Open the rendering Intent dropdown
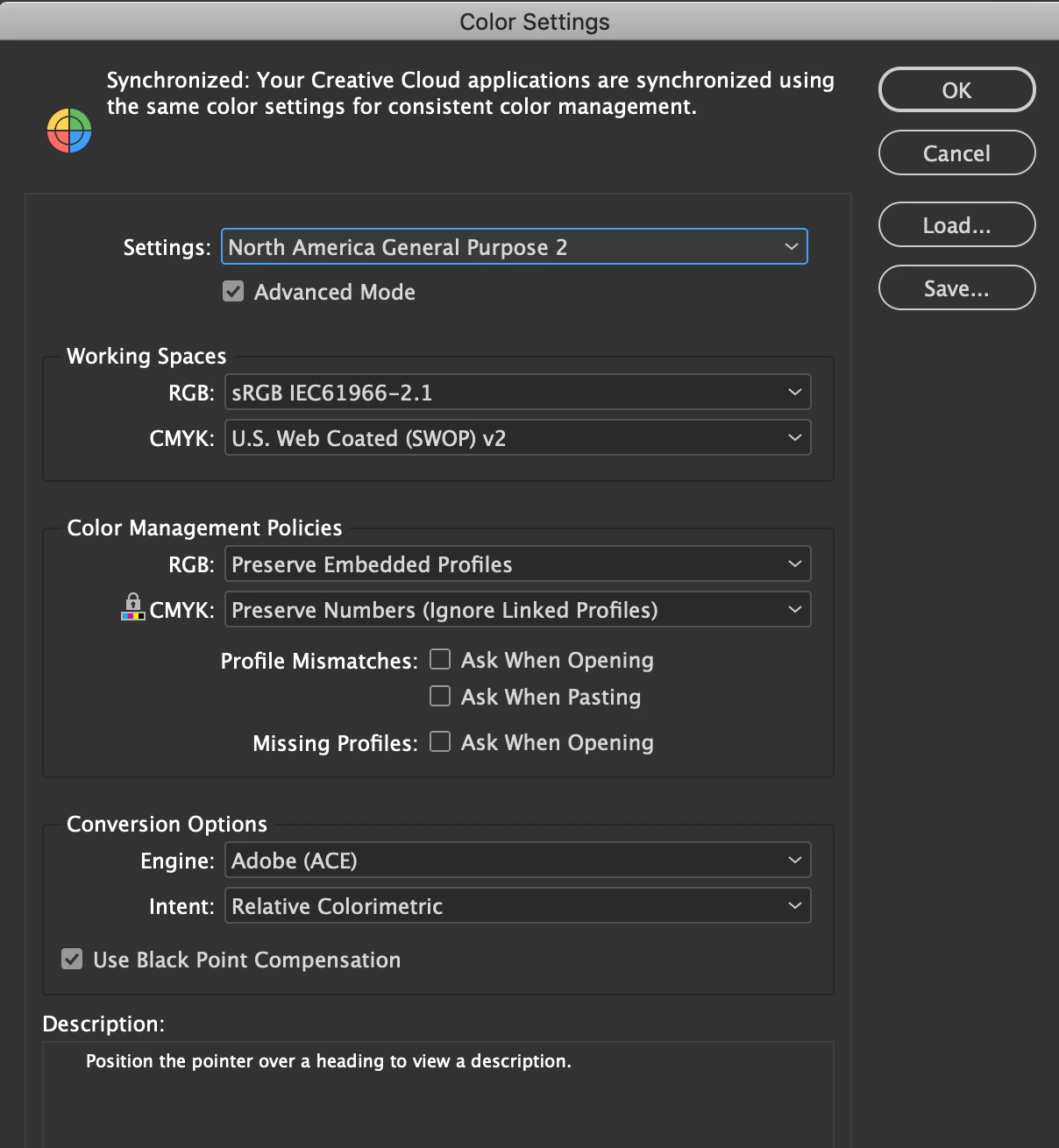 point(518,905)
